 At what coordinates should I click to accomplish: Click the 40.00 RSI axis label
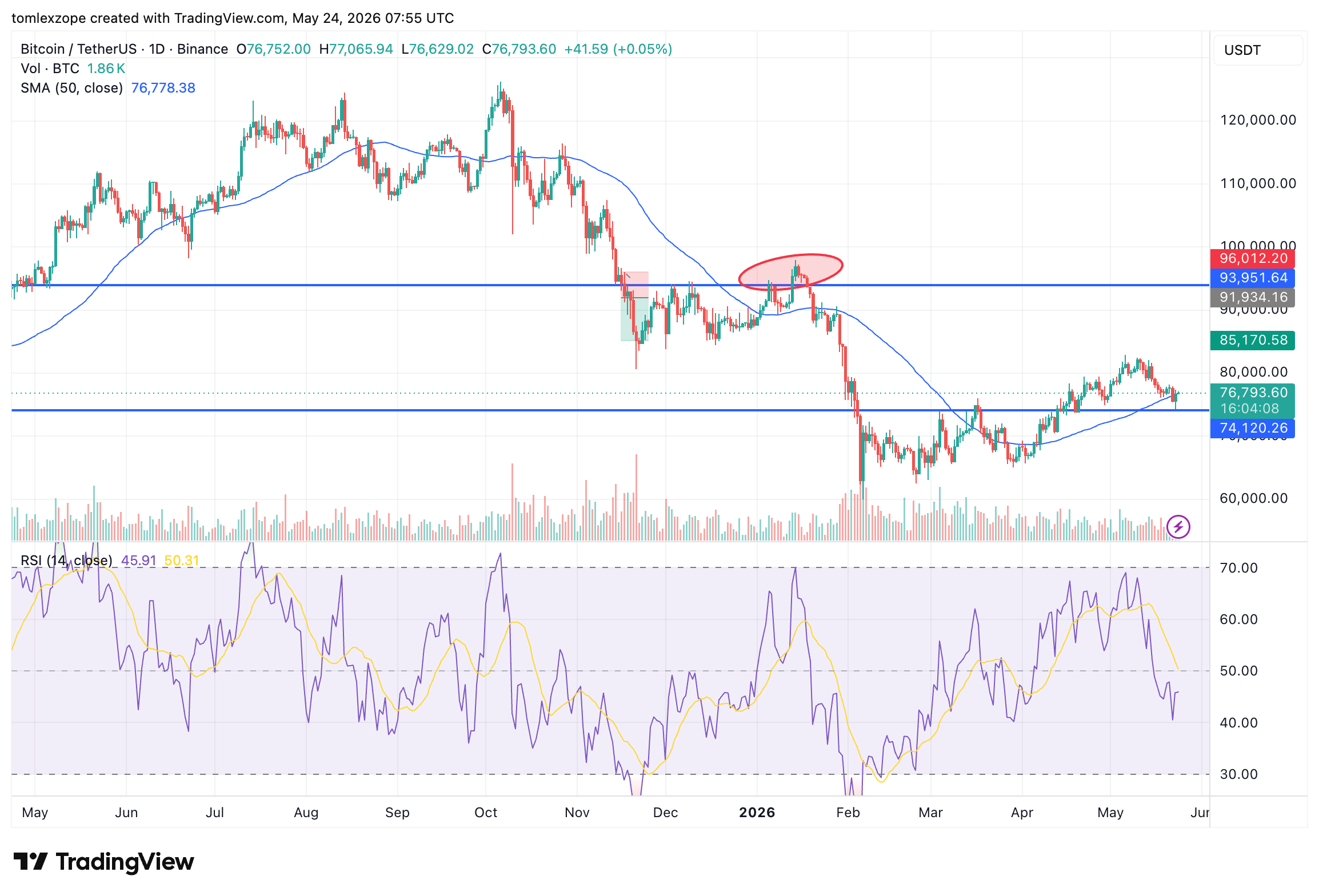pos(1239,723)
